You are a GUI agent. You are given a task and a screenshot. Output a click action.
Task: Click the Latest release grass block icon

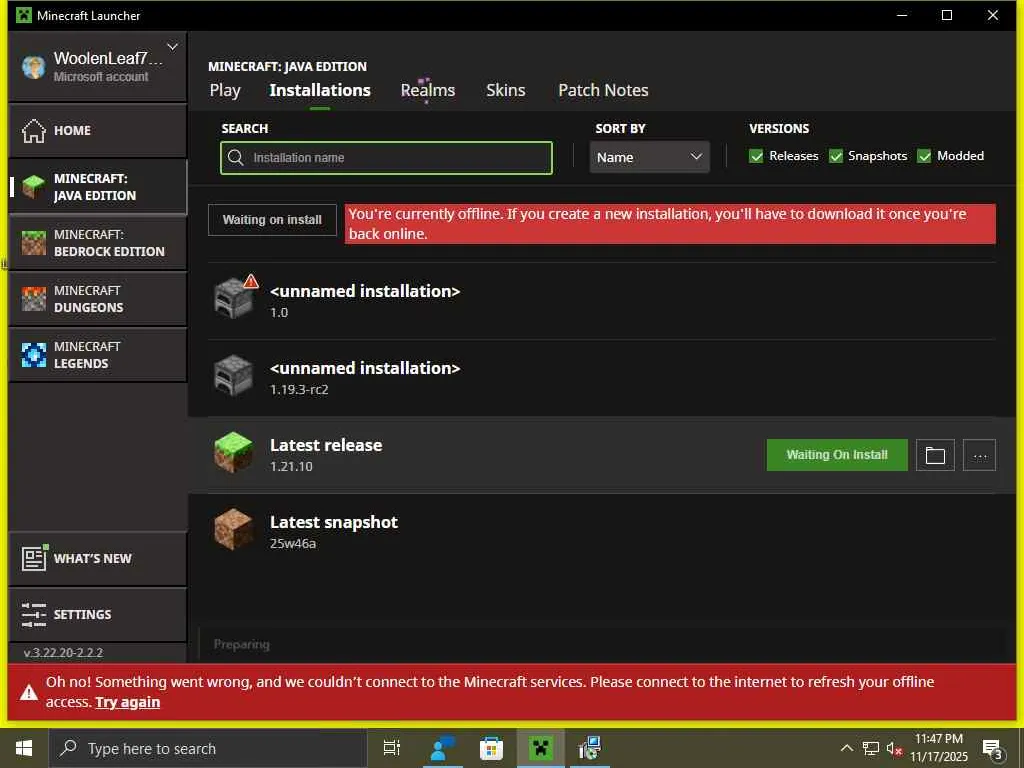[233, 452]
